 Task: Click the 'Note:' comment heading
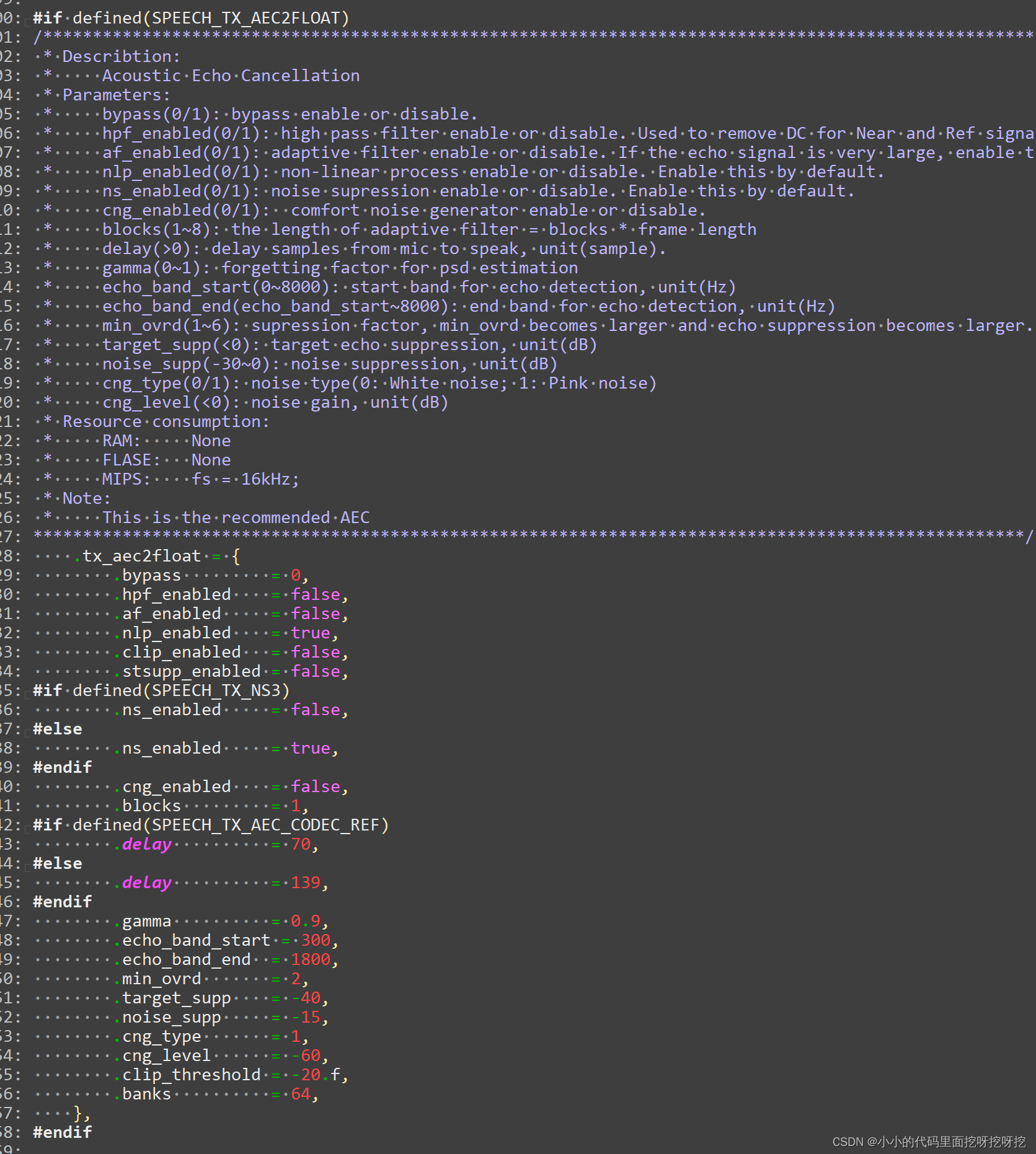tap(87, 498)
